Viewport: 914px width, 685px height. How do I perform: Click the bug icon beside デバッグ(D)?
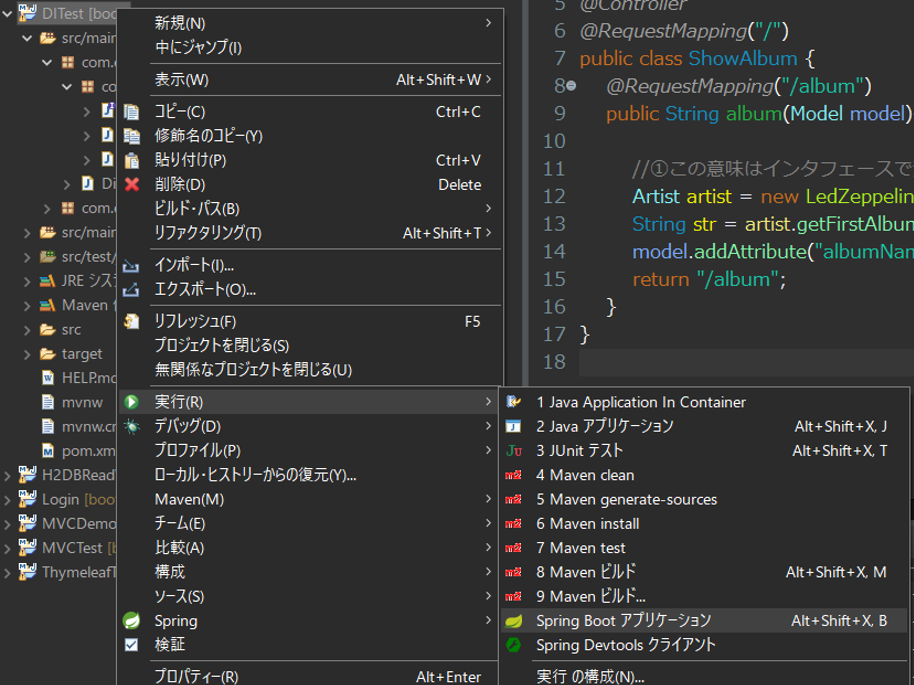(x=131, y=427)
